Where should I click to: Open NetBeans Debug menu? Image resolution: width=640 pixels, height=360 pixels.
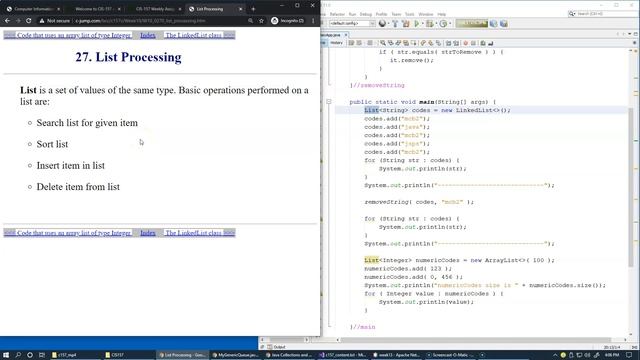pos(366,14)
